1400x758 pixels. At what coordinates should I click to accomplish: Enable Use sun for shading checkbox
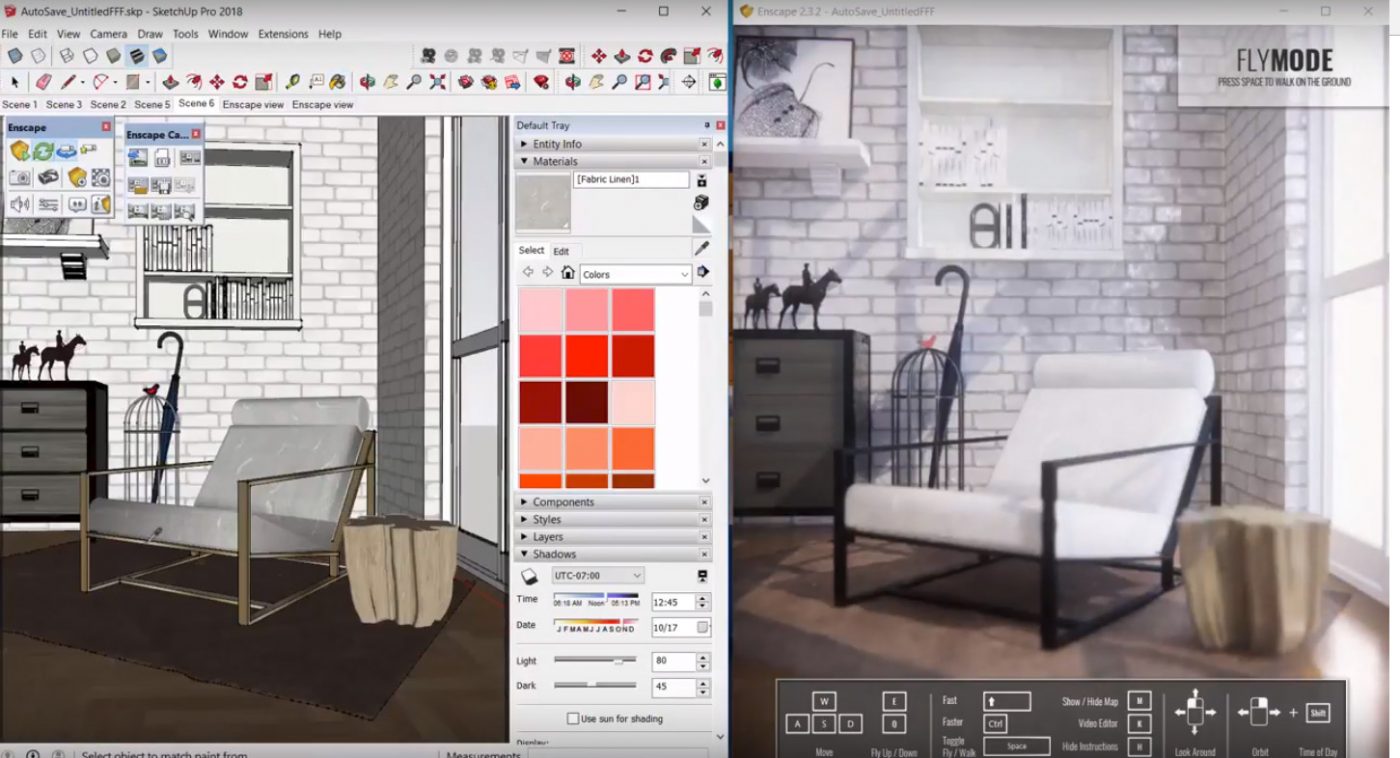coord(573,718)
